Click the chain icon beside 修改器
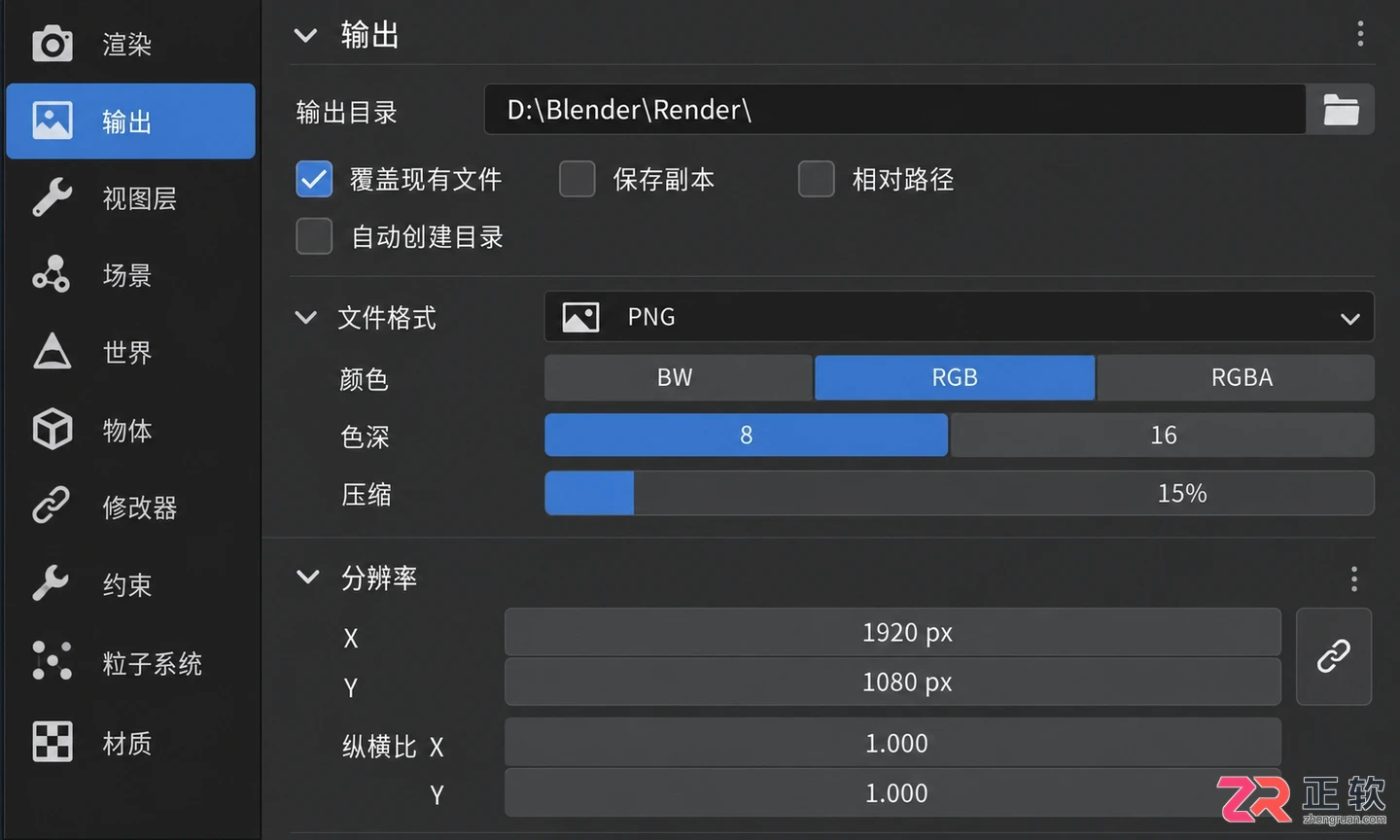This screenshot has height=840, width=1400. coord(52,506)
